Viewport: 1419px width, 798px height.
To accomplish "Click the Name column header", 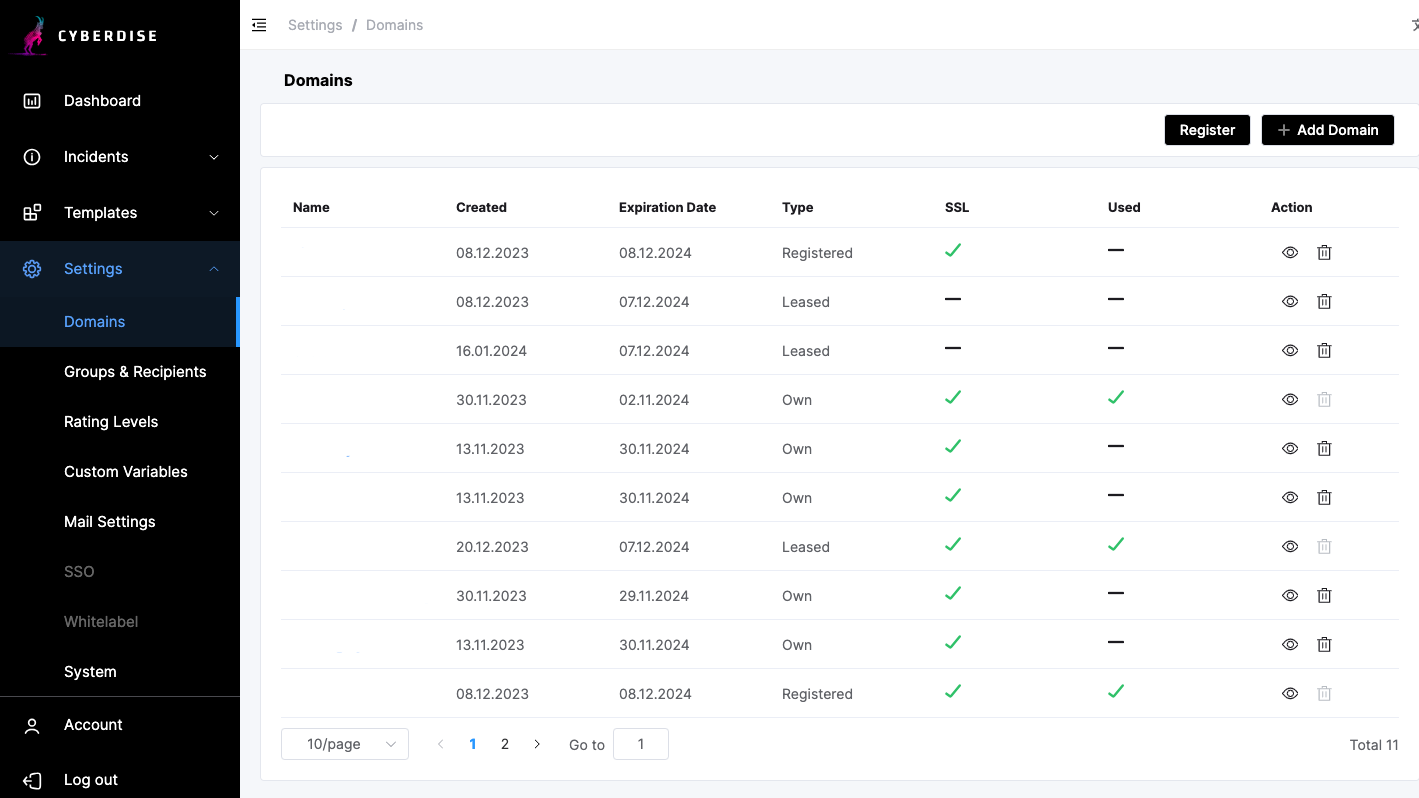I will pyautogui.click(x=311, y=208).
